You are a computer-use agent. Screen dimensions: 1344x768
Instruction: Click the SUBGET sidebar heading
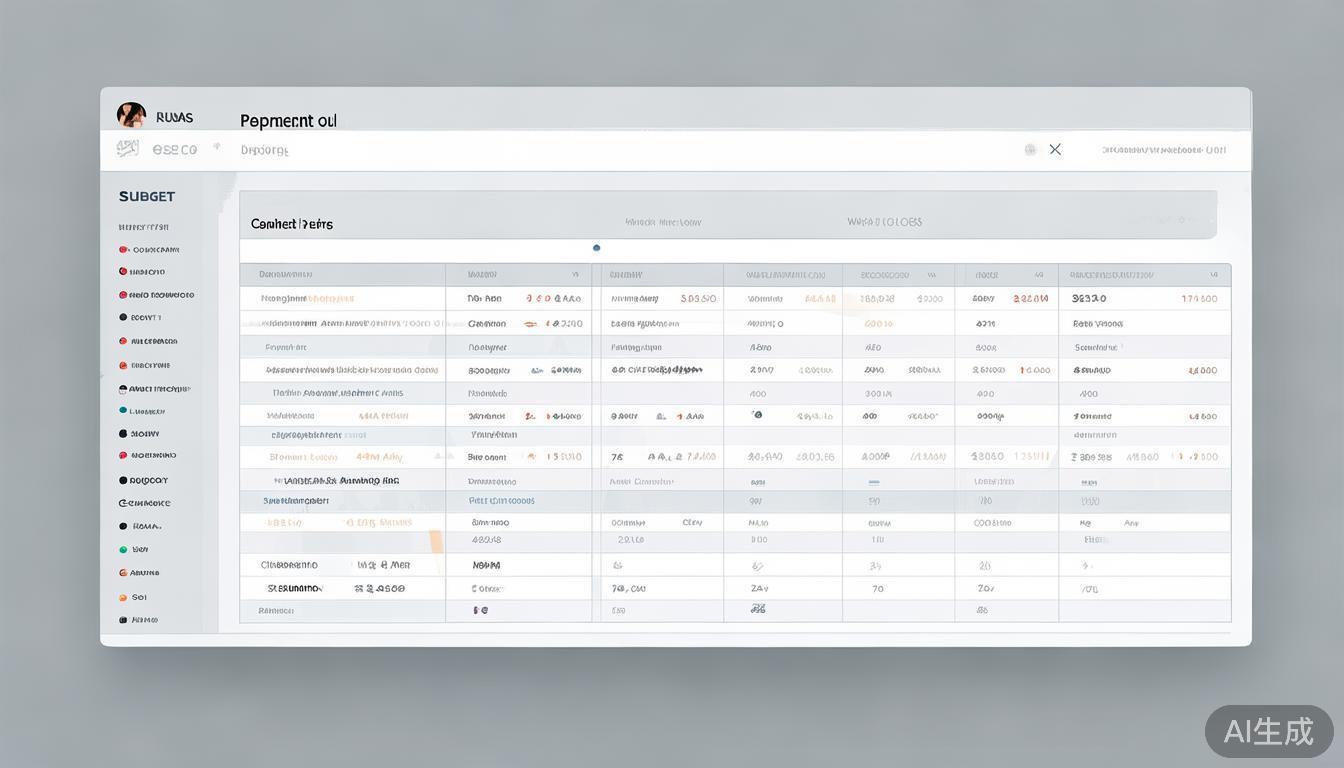(x=147, y=196)
